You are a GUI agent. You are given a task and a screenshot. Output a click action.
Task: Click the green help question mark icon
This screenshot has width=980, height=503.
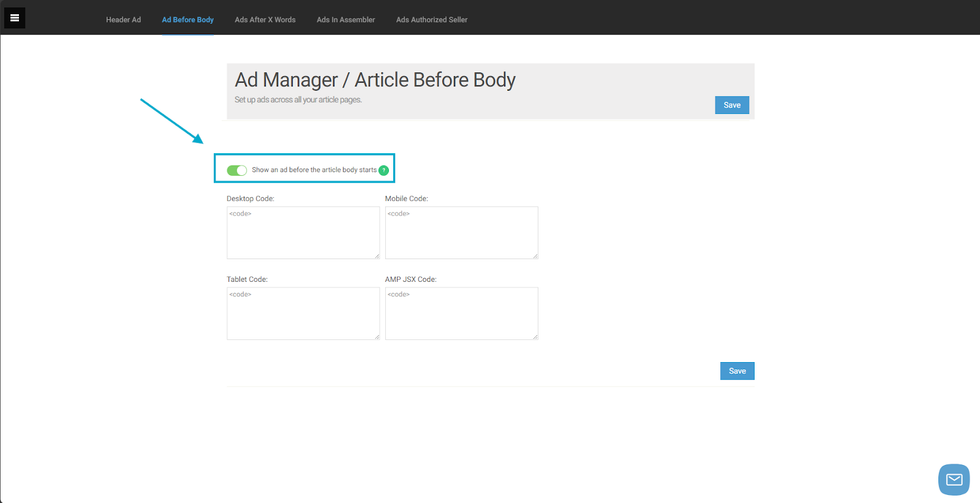pos(384,170)
